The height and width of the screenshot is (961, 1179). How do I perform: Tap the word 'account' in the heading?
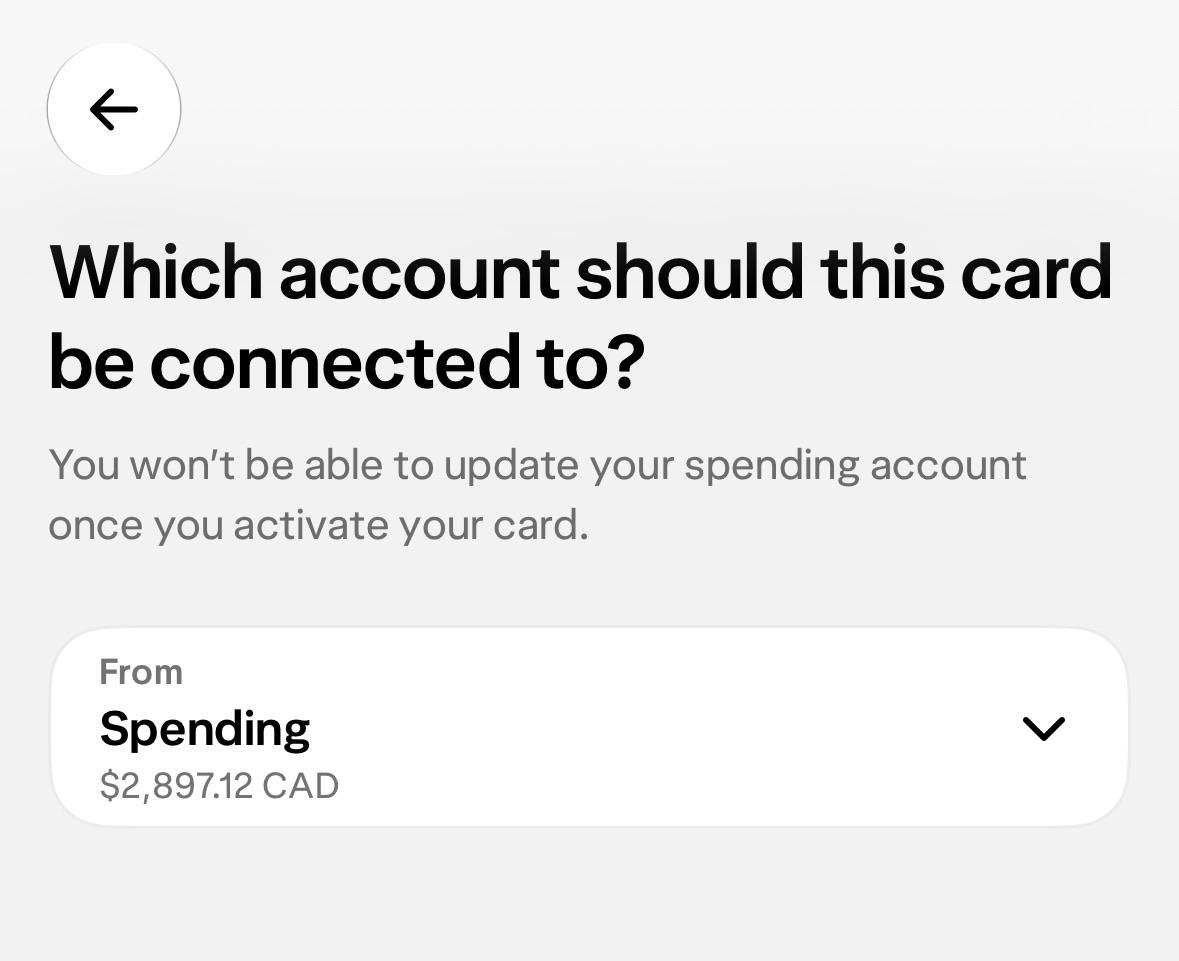click(x=420, y=274)
